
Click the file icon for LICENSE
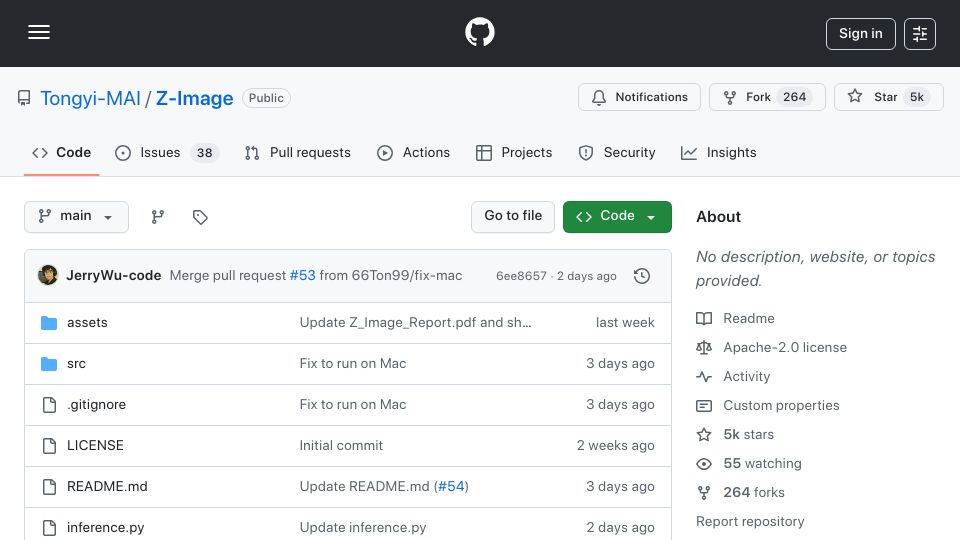pos(49,446)
